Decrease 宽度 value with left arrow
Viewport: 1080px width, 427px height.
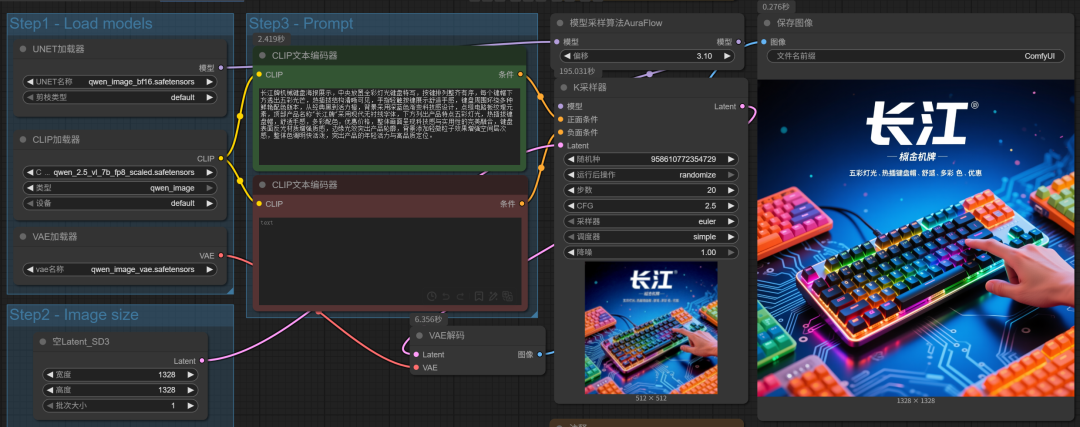(x=49, y=375)
